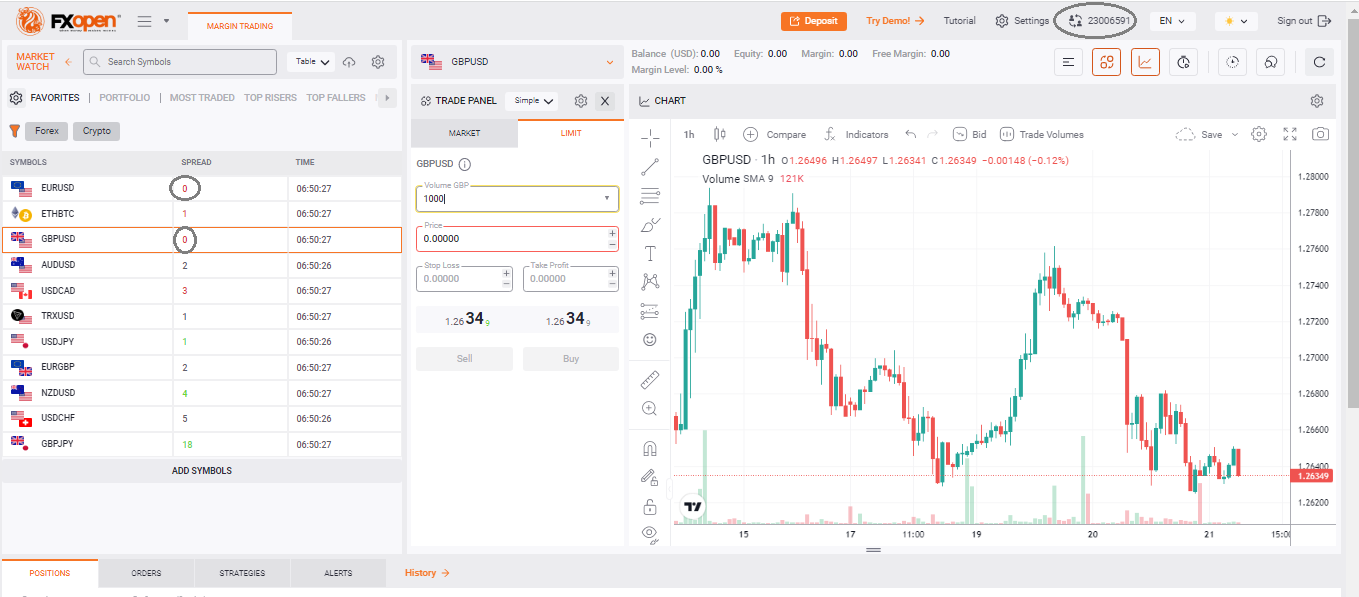This screenshot has height=597, width=1359.
Task: Open the Tutorial link
Action: 960,21
